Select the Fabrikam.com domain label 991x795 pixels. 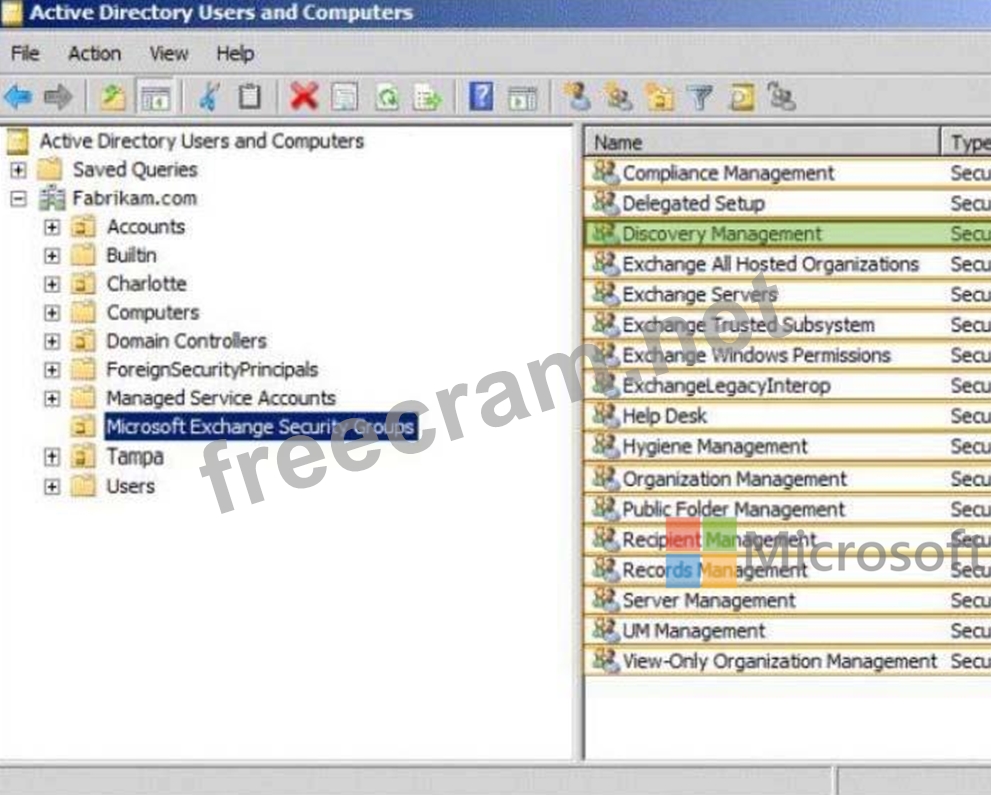point(135,198)
